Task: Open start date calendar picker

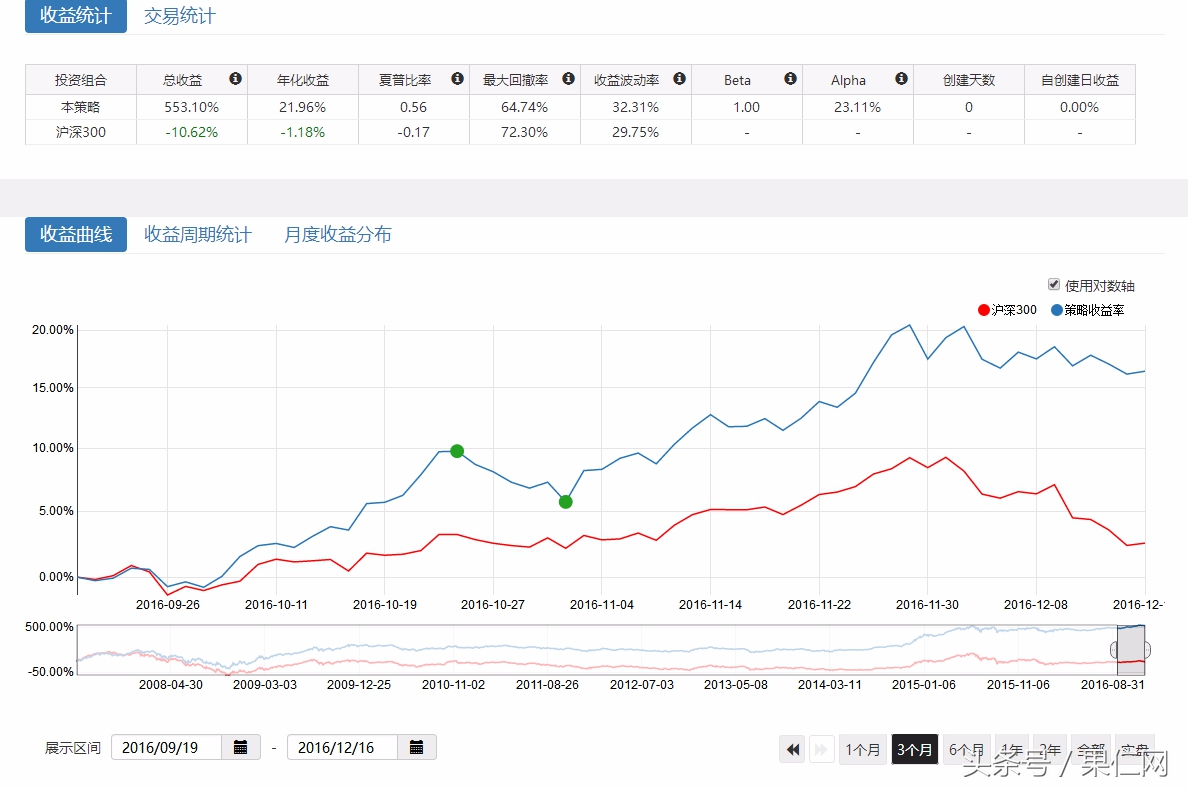Action: tap(241, 747)
